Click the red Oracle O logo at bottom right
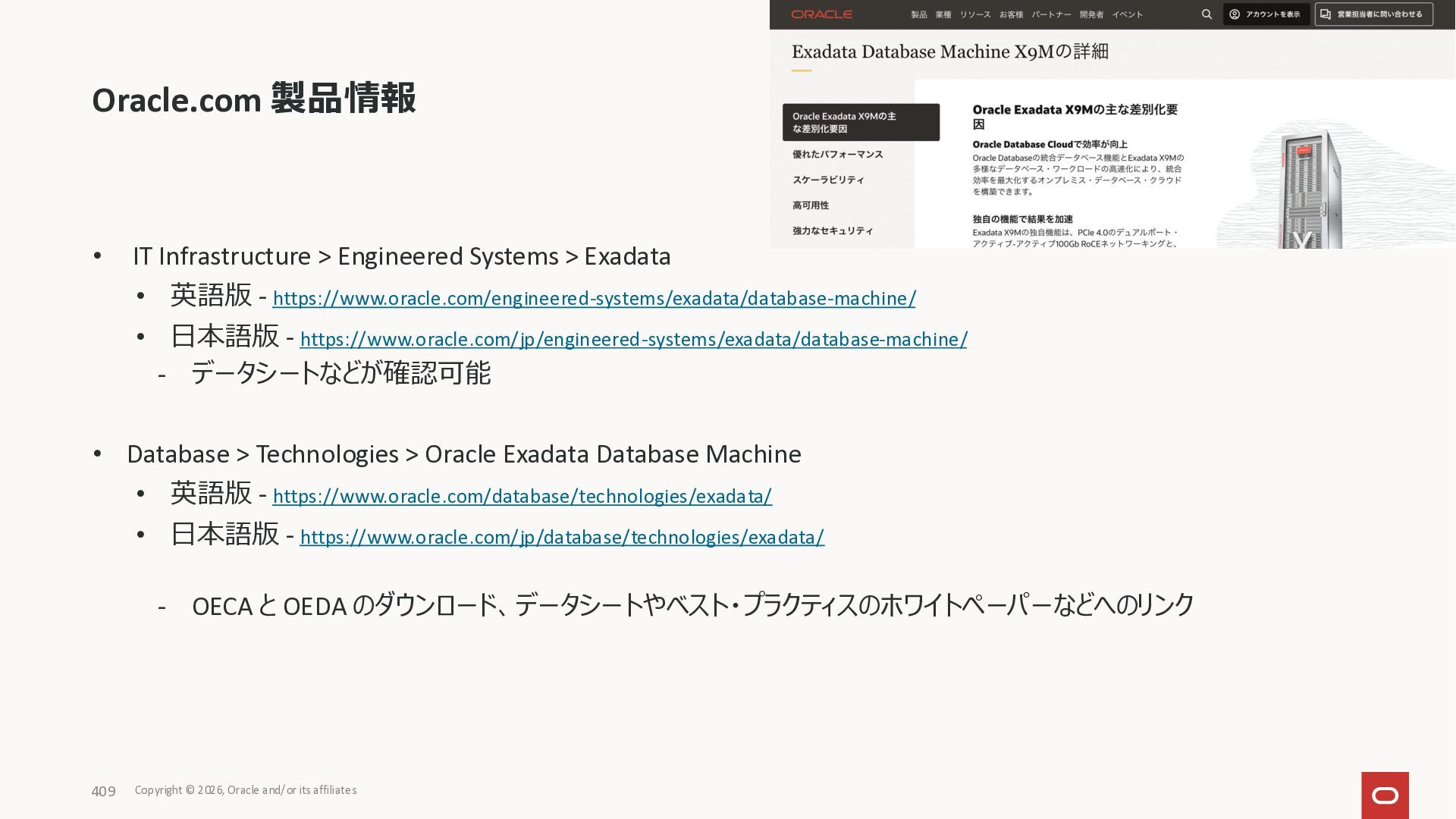This screenshot has width=1456, height=819. click(1385, 795)
